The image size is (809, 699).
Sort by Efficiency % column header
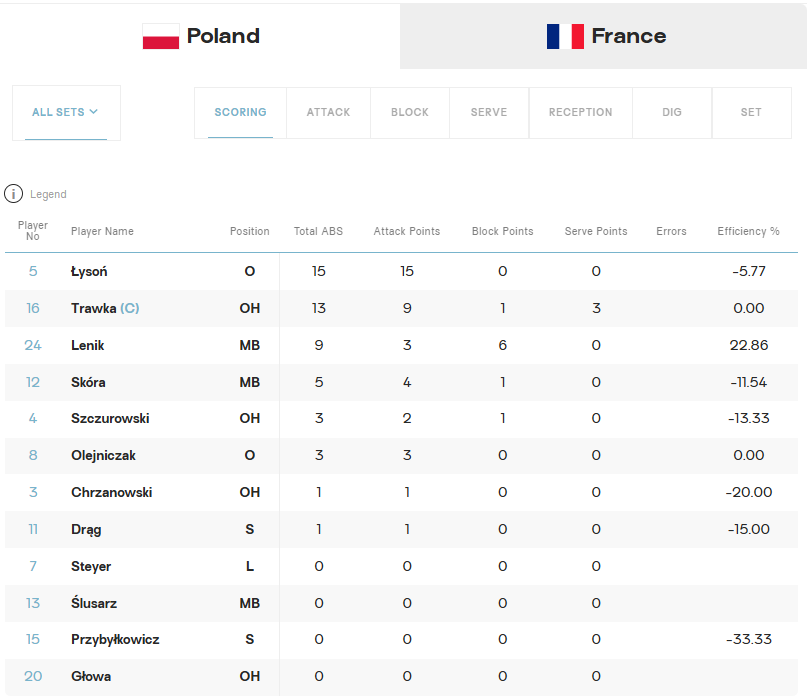pyautogui.click(x=748, y=231)
